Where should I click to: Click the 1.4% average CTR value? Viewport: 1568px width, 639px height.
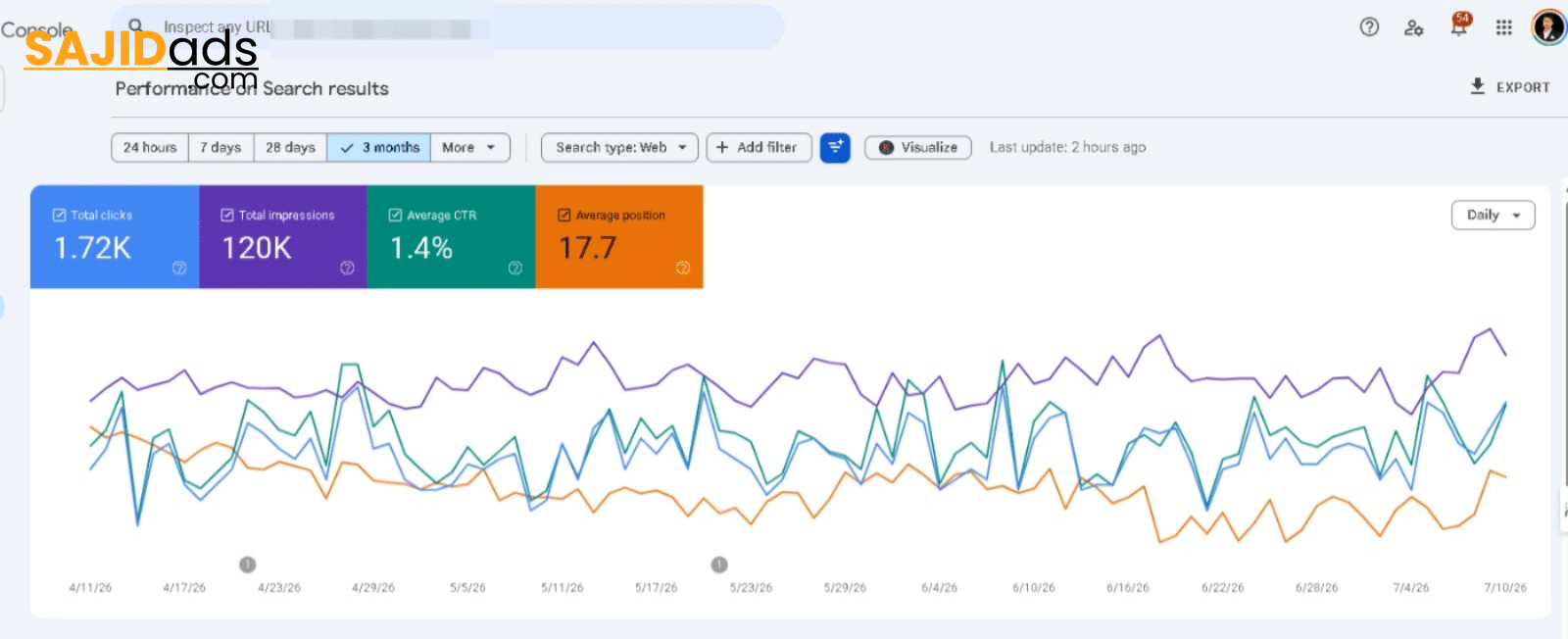[421, 248]
